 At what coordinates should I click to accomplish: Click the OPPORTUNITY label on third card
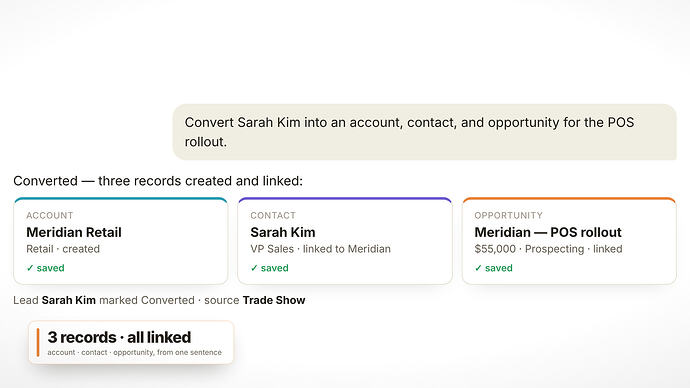pyautogui.click(x=508, y=216)
